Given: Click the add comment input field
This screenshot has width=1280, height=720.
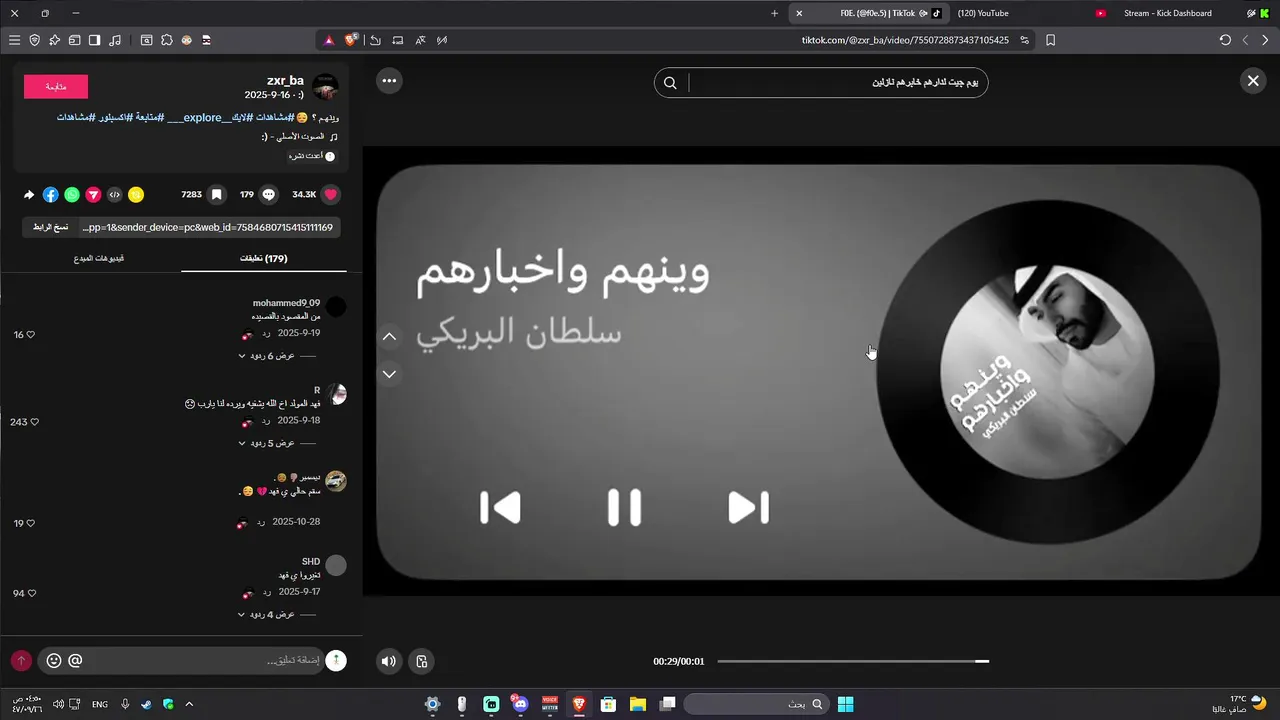Looking at the screenshot, I should click(205, 660).
